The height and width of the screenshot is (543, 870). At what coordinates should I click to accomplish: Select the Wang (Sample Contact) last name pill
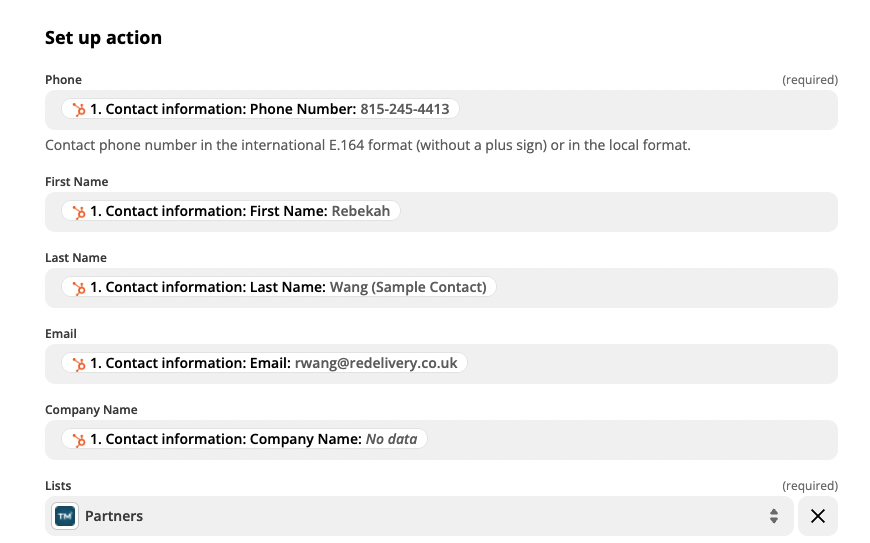279,287
